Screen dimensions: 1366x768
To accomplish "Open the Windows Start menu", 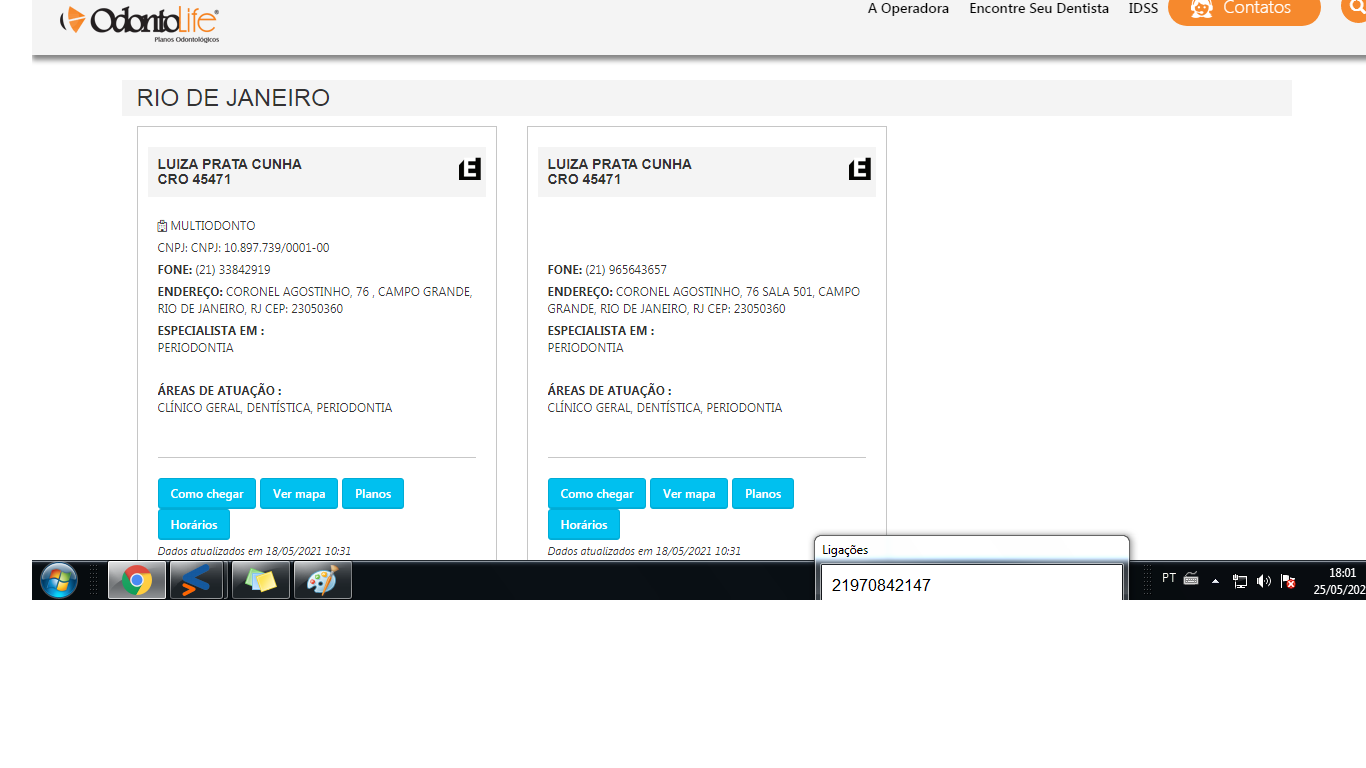I will (x=59, y=580).
